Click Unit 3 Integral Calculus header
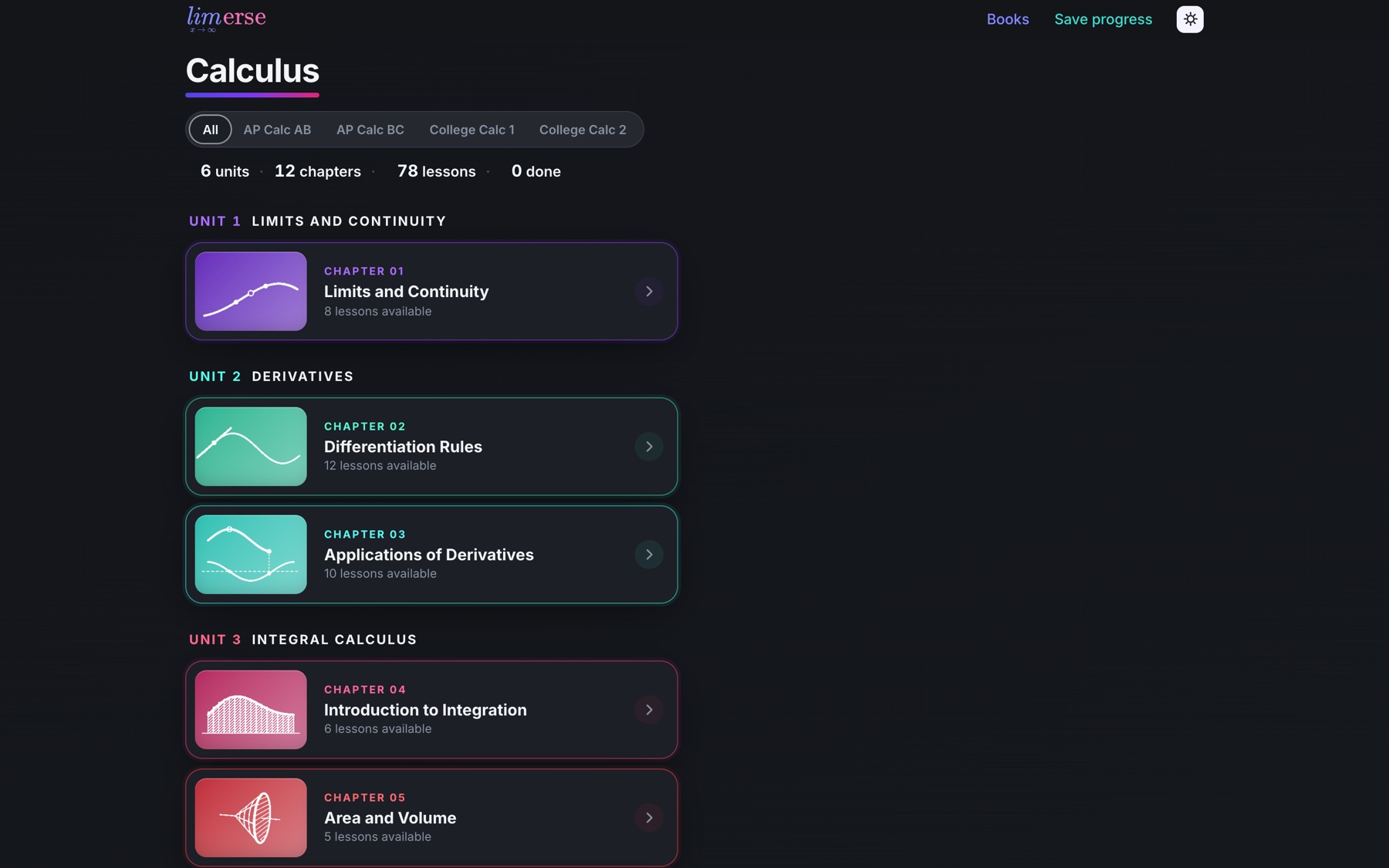Image resolution: width=1389 pixels, height=868 pixels. 303,640
